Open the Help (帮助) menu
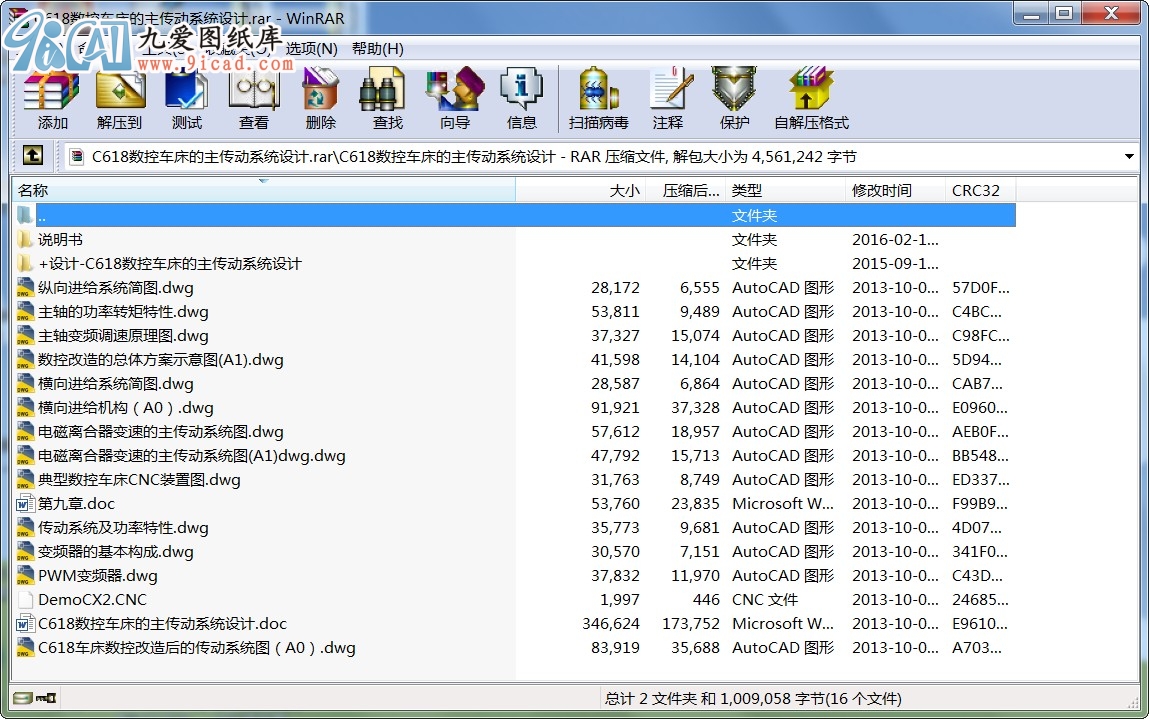1149x719 pixels. click(377, 48)
